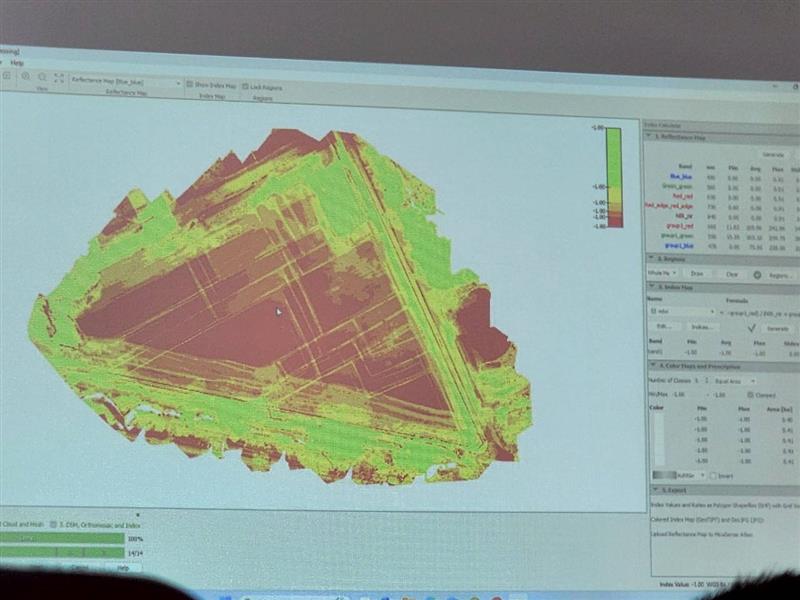This screenshot has width=800, height=600.
Task: Open the Help menu
Action: tap(17, 62)
